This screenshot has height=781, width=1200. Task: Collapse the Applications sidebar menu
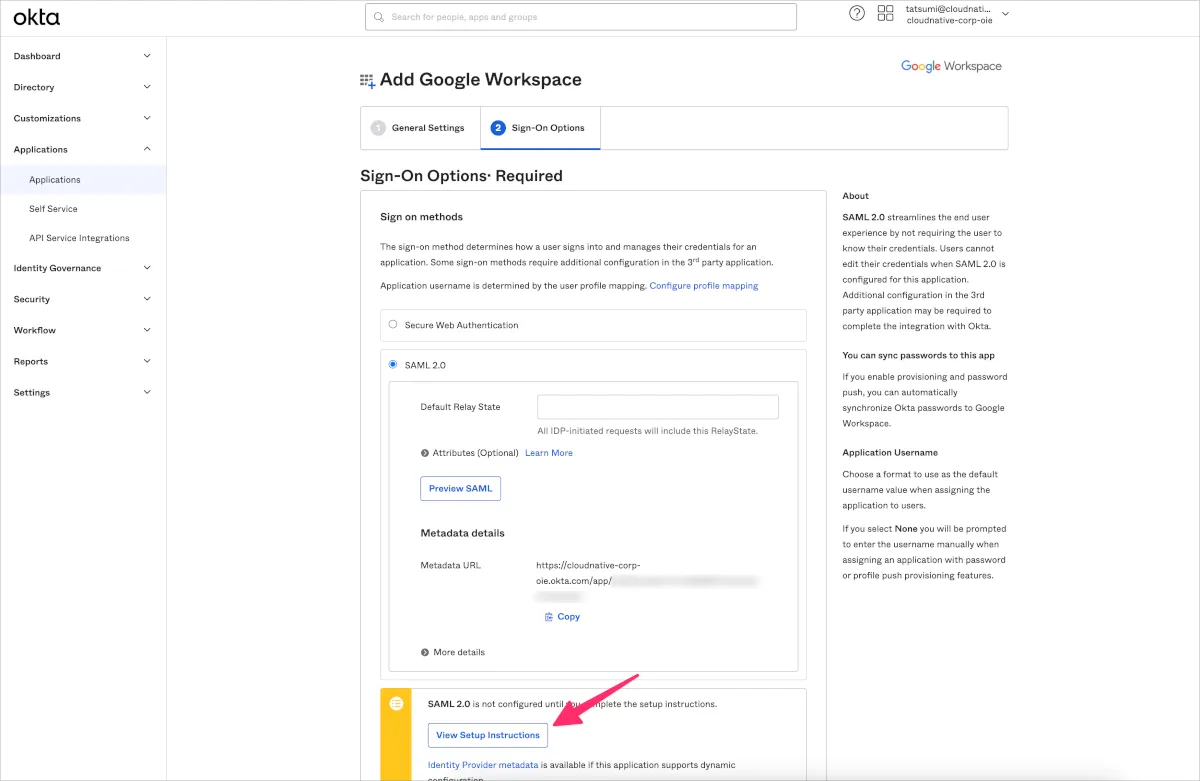point(147,149)
